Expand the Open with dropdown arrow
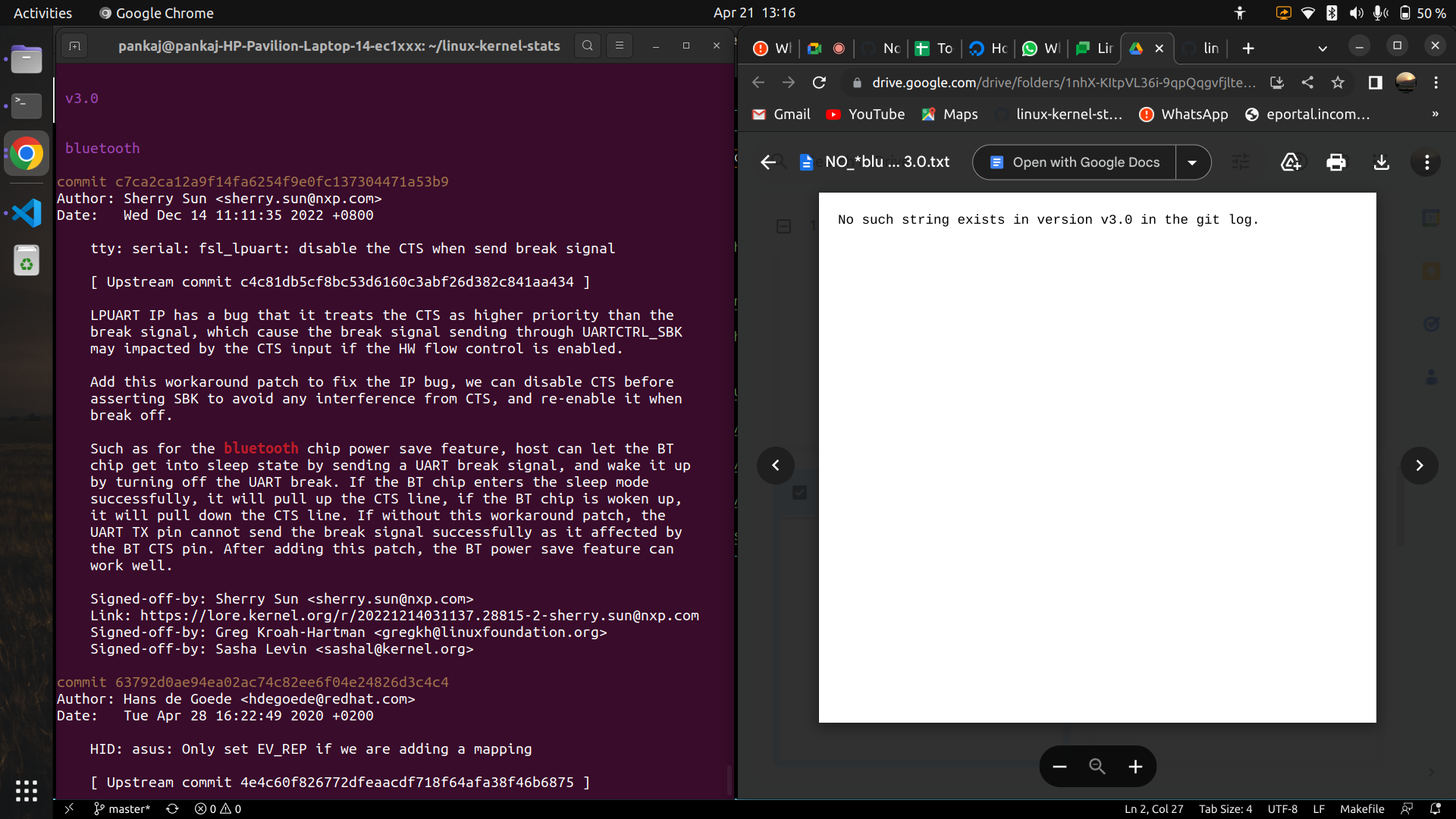The height and width of the screenshot is (819, 1456). tap(1192, 162)
